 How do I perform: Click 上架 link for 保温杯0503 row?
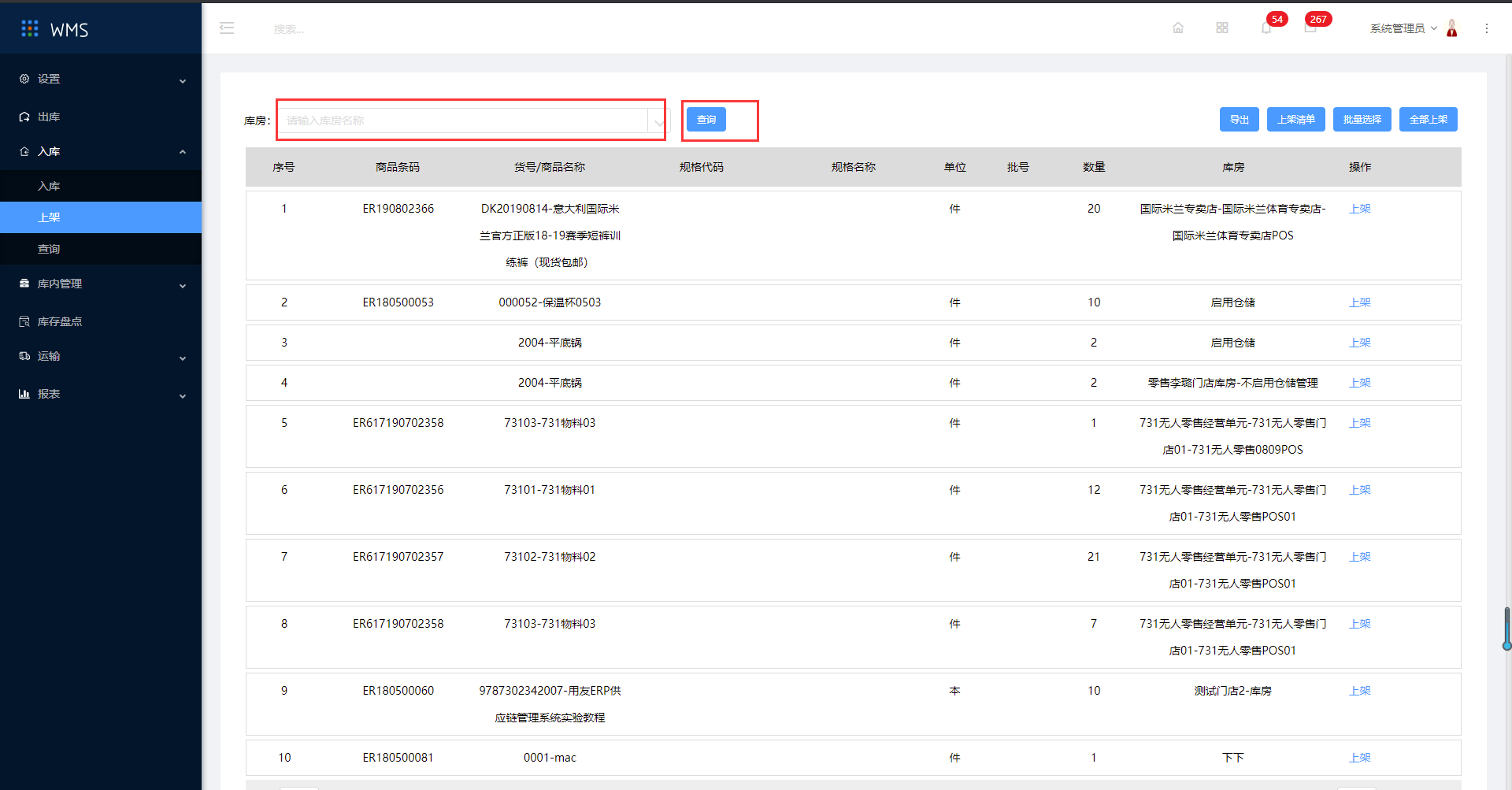pos(1360,302)
